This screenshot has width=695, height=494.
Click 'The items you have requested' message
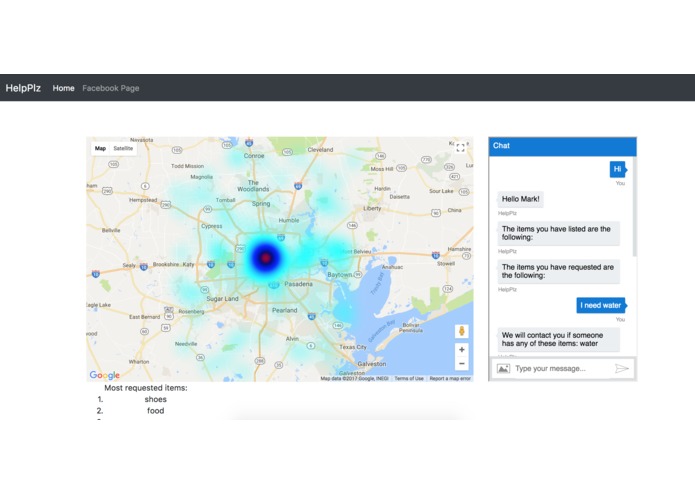click(x=558, y=271)
